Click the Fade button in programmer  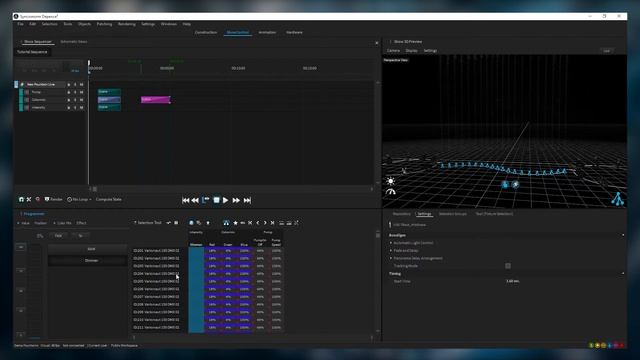[x=58, y=236]
